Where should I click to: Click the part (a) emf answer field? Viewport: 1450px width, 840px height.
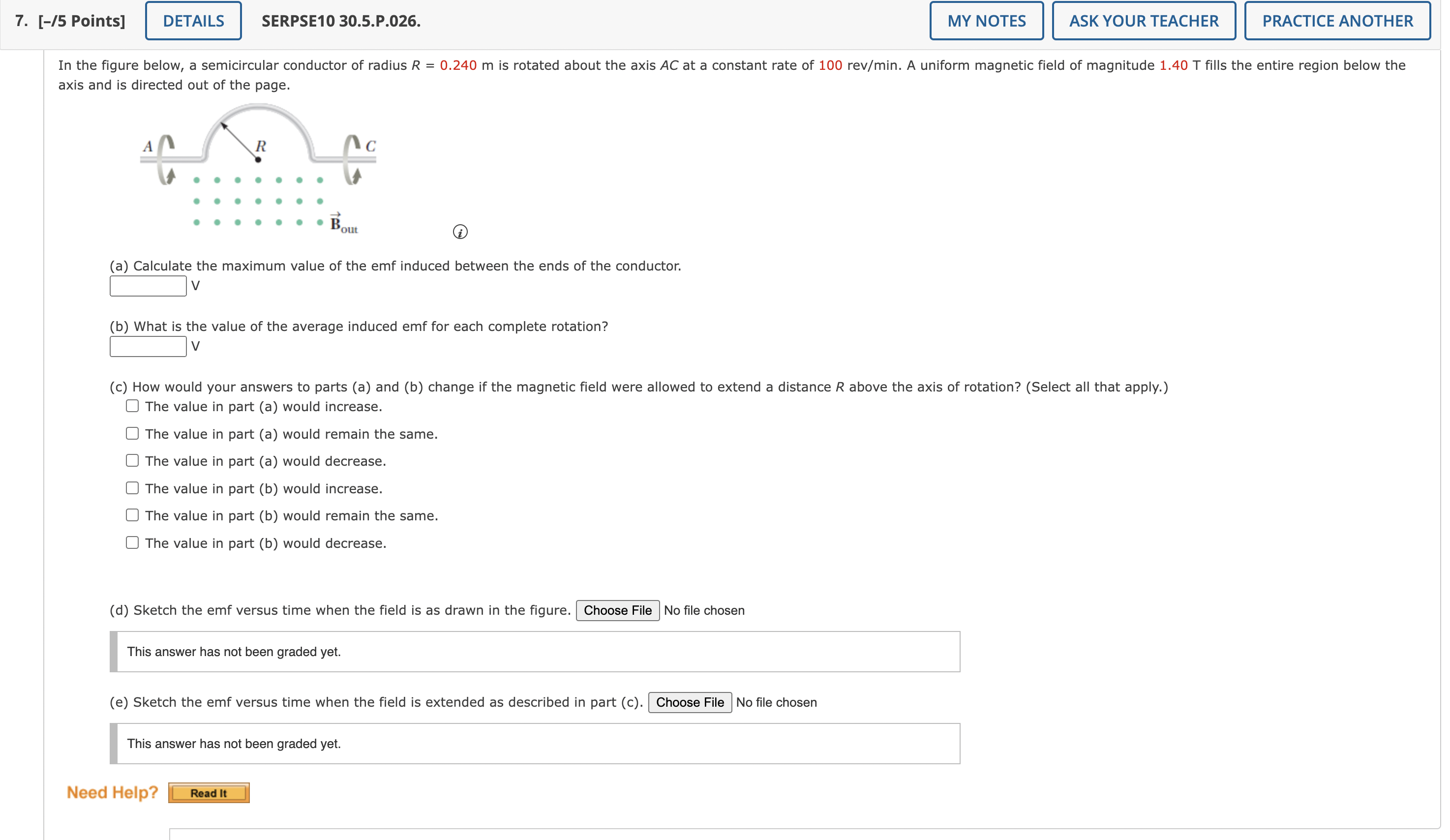tap(147, 285)
